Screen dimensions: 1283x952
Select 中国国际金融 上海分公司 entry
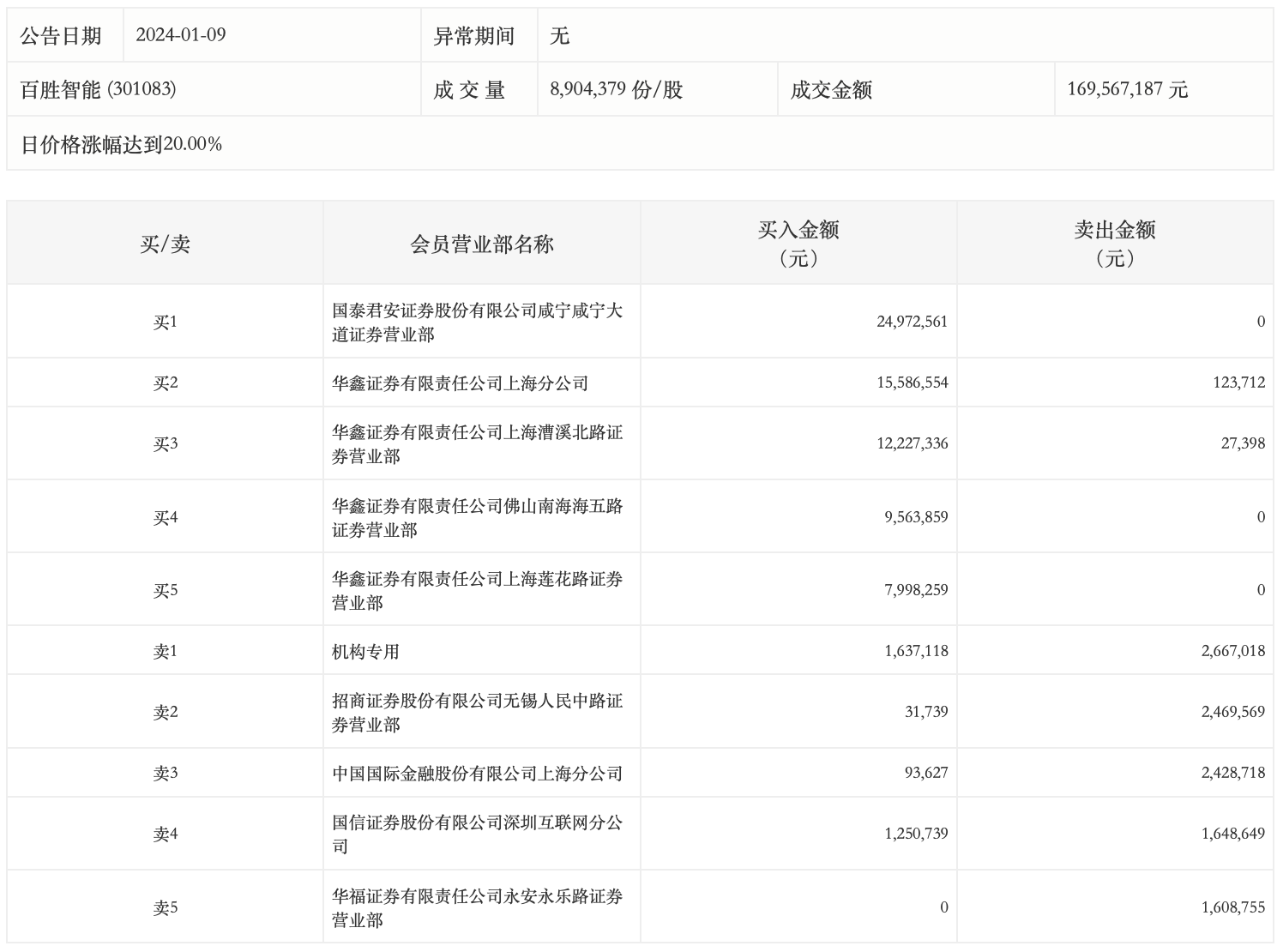tap(477, 774)
